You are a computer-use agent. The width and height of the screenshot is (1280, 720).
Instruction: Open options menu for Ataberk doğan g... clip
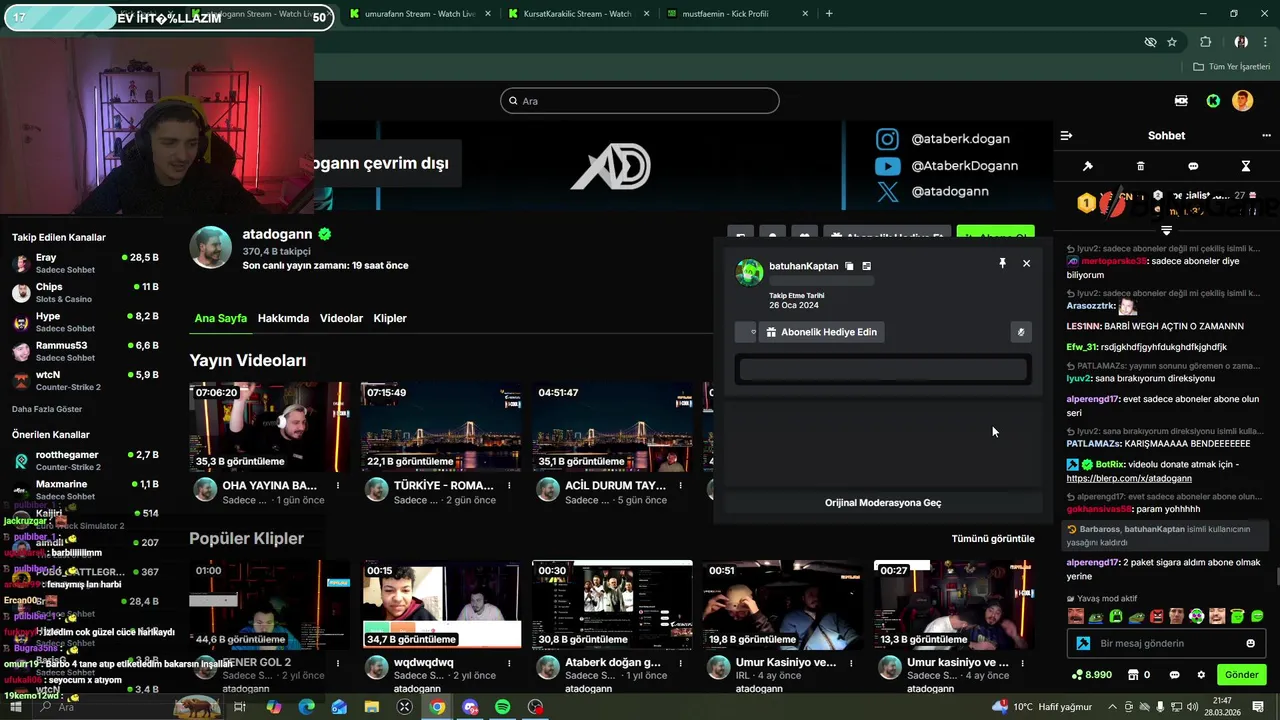(x=681, y=663)
